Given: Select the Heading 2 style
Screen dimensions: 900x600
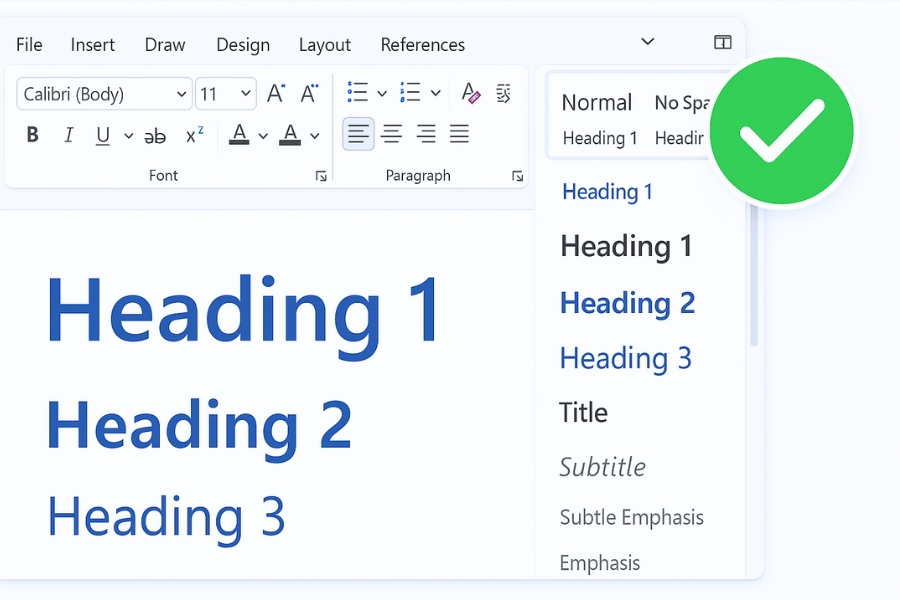Looking at the screenshot, I should [627, 303].
